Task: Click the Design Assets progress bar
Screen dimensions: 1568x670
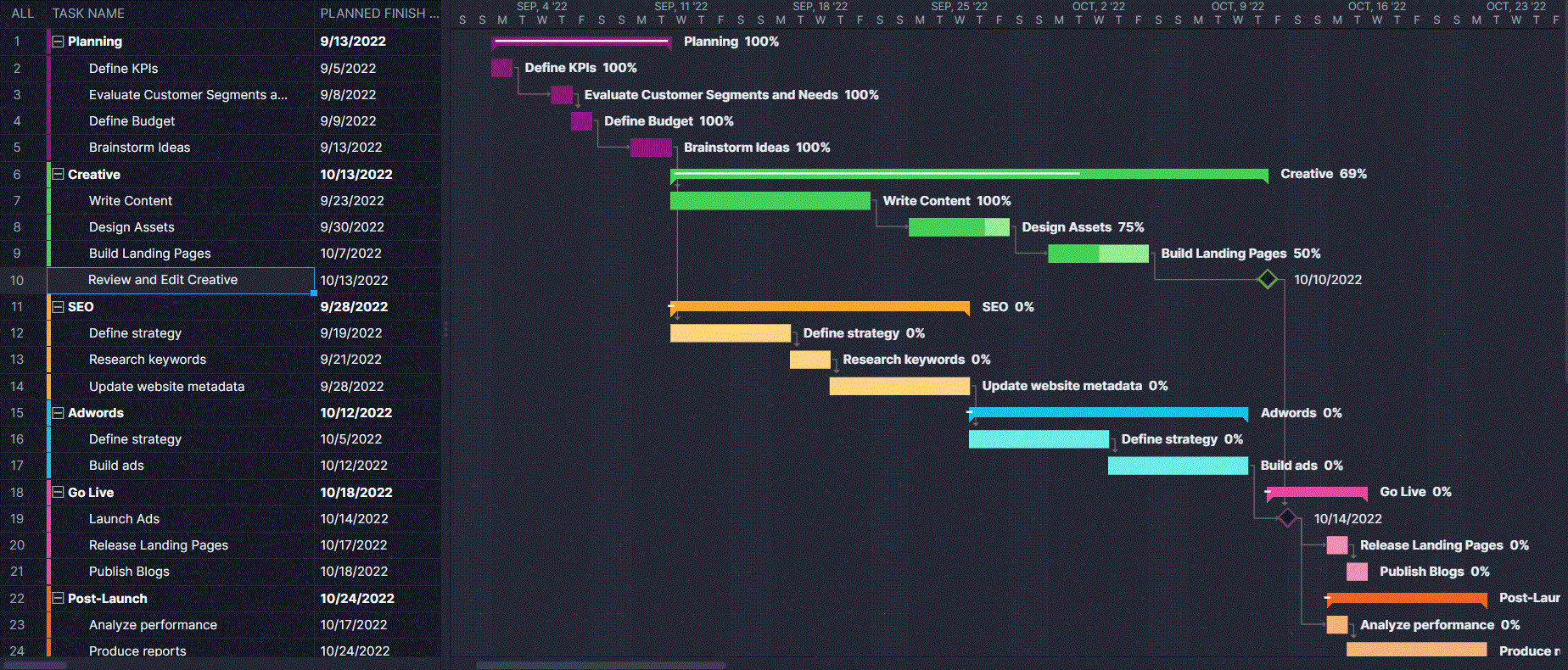Action: 958,227
